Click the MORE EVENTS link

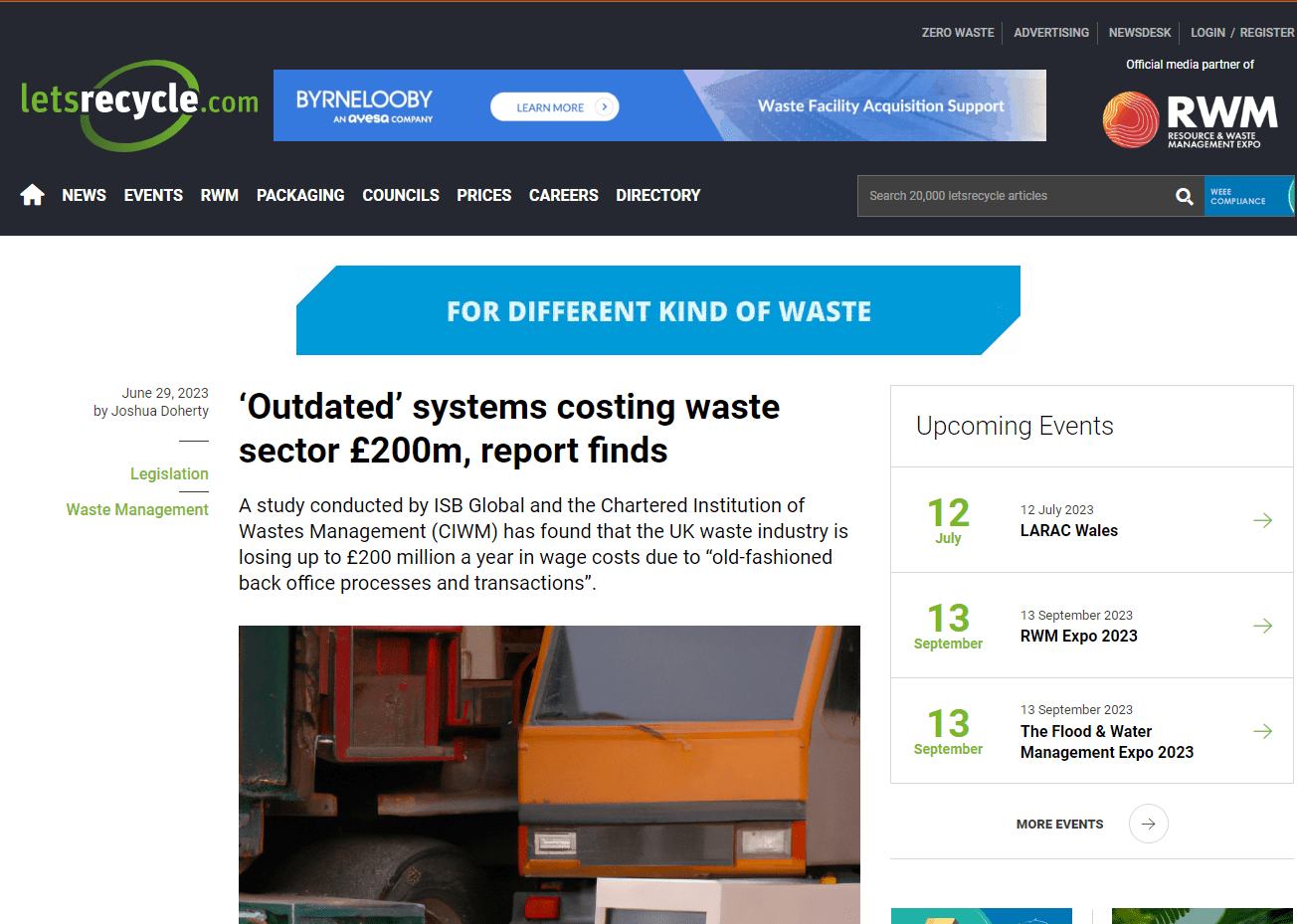pos(1059,825)
